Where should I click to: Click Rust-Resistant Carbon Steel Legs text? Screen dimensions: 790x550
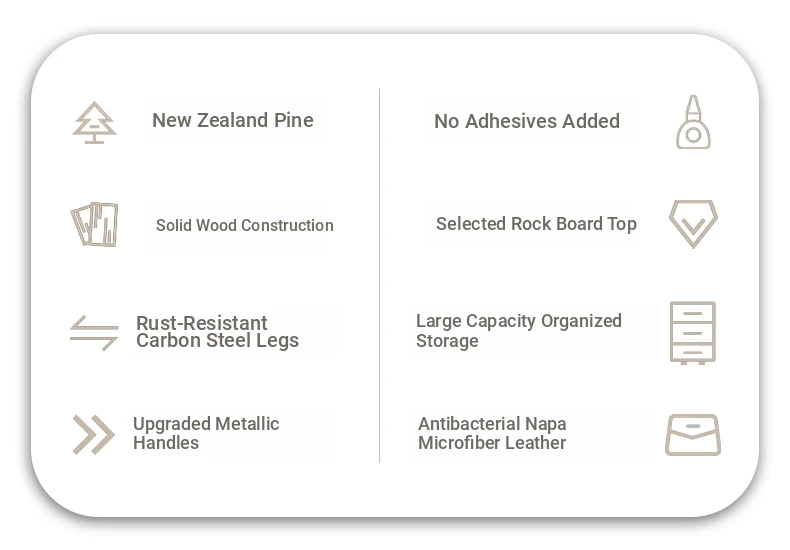[x=217, y=332]
